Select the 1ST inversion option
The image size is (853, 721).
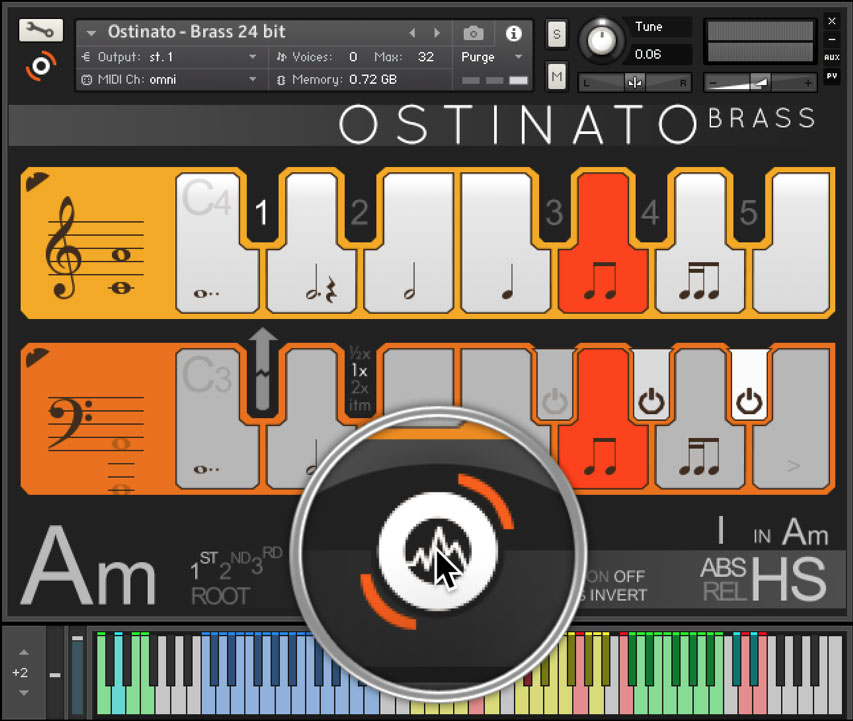pos(204,565)
